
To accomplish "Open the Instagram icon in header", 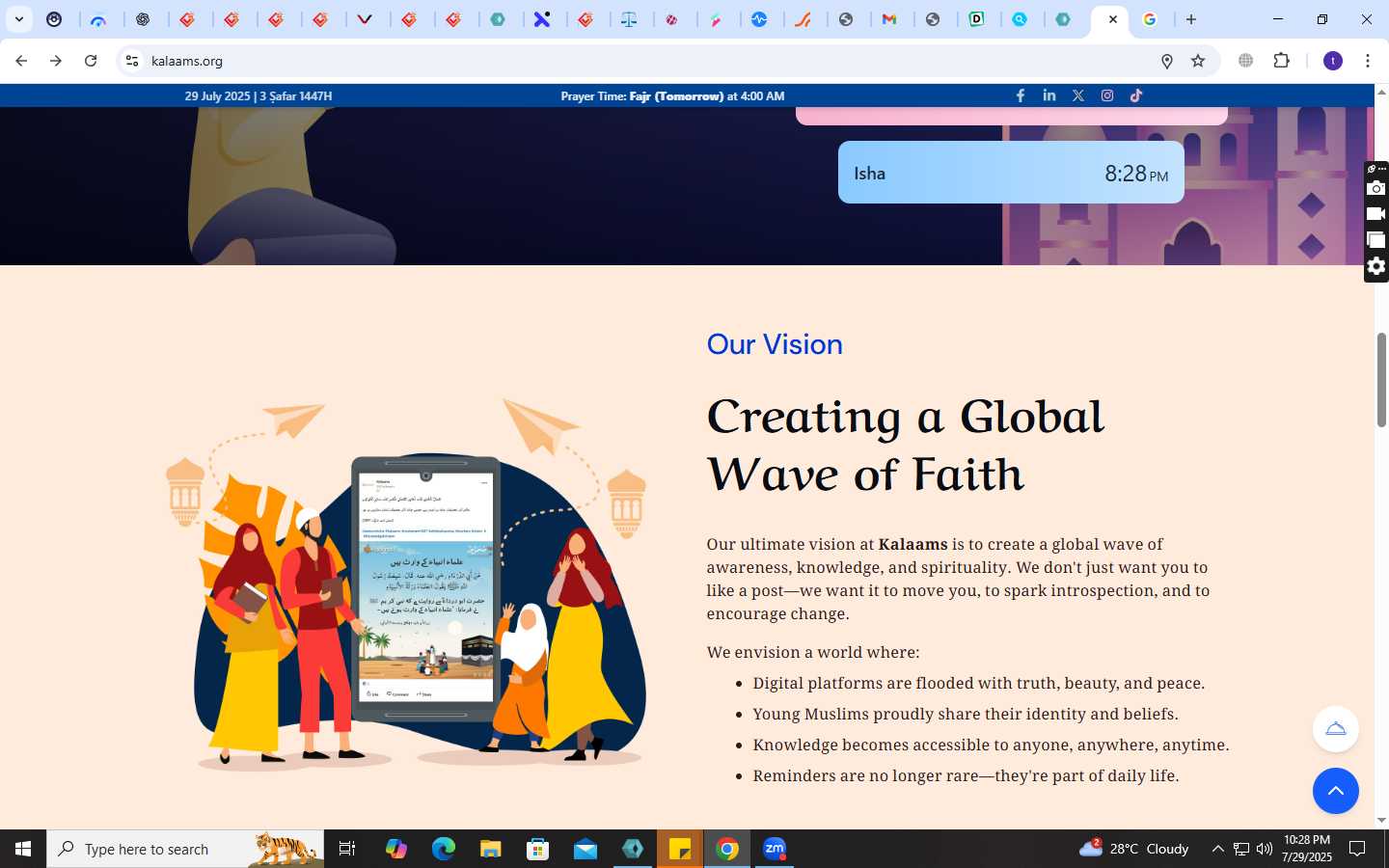I will 1107,95.
